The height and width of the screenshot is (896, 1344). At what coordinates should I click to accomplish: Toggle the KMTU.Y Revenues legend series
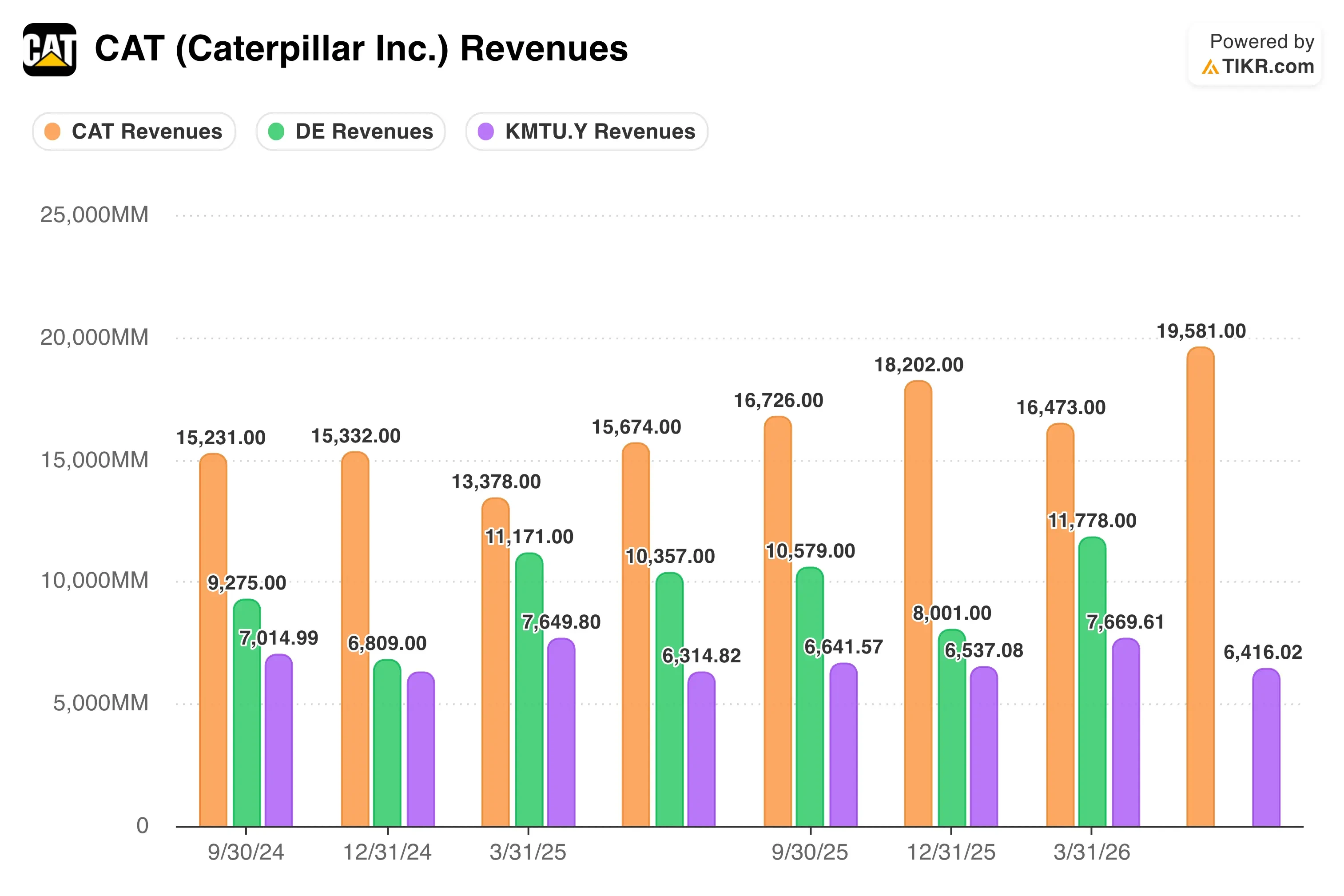[587, 131]
